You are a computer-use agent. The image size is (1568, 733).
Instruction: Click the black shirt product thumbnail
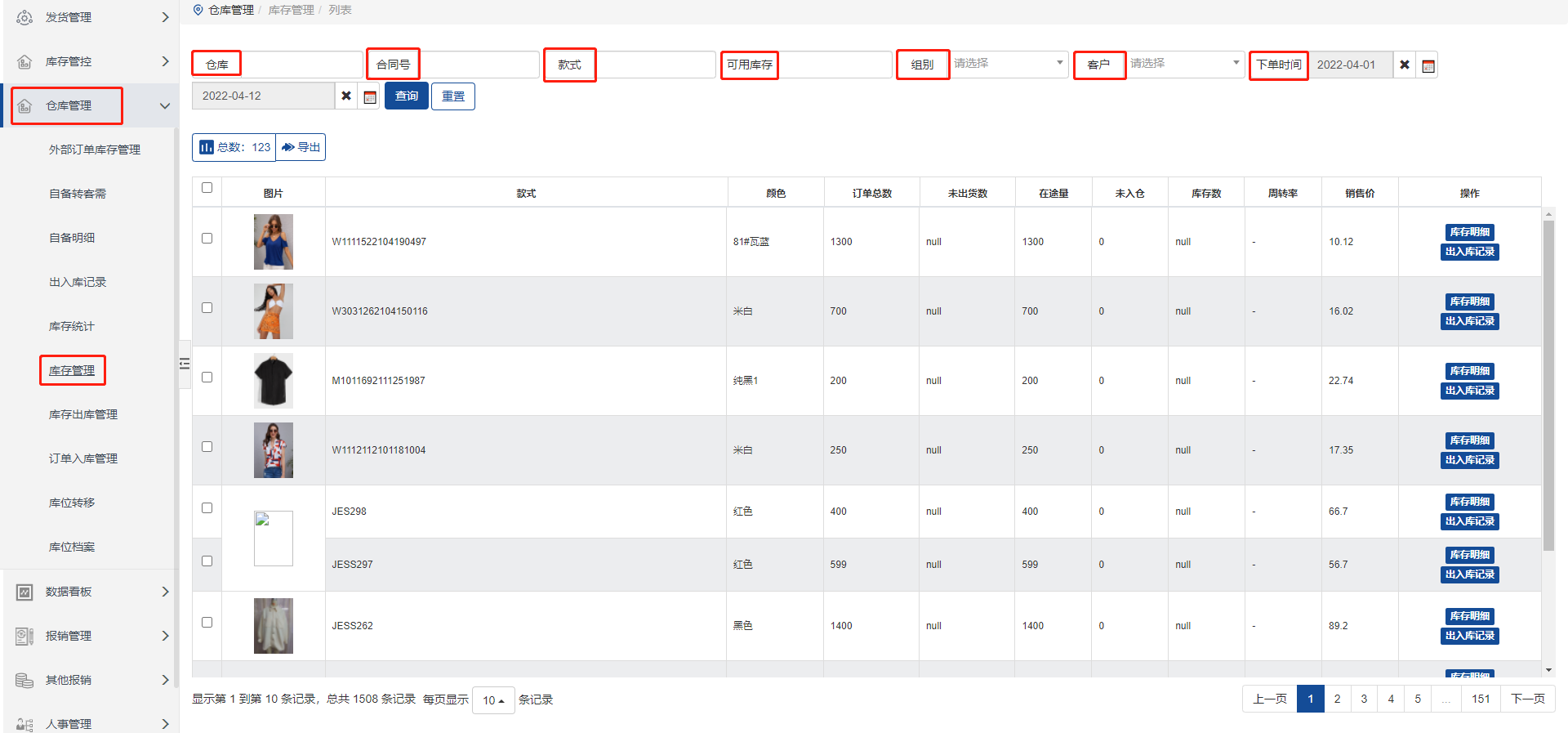(273, 381)
